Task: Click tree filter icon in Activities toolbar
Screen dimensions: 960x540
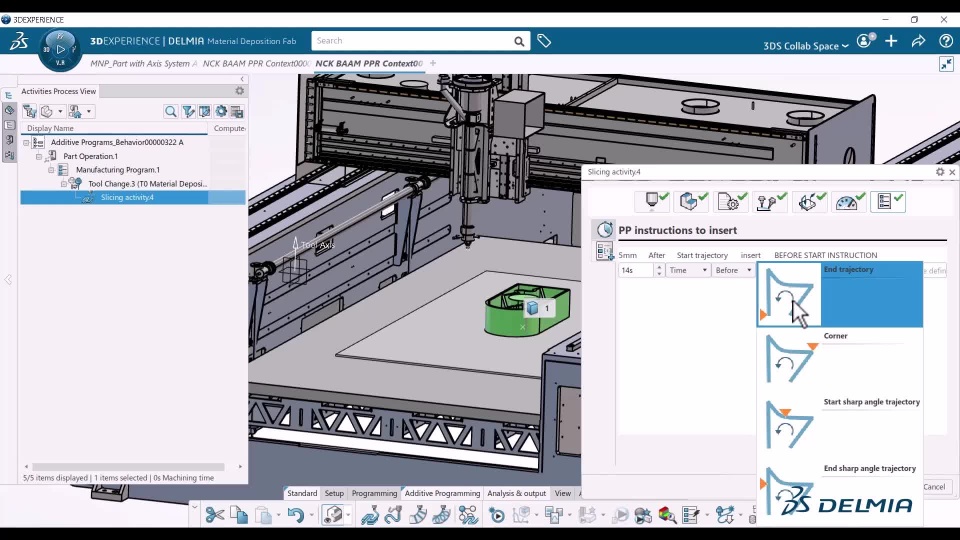Action: coord(29,111)
